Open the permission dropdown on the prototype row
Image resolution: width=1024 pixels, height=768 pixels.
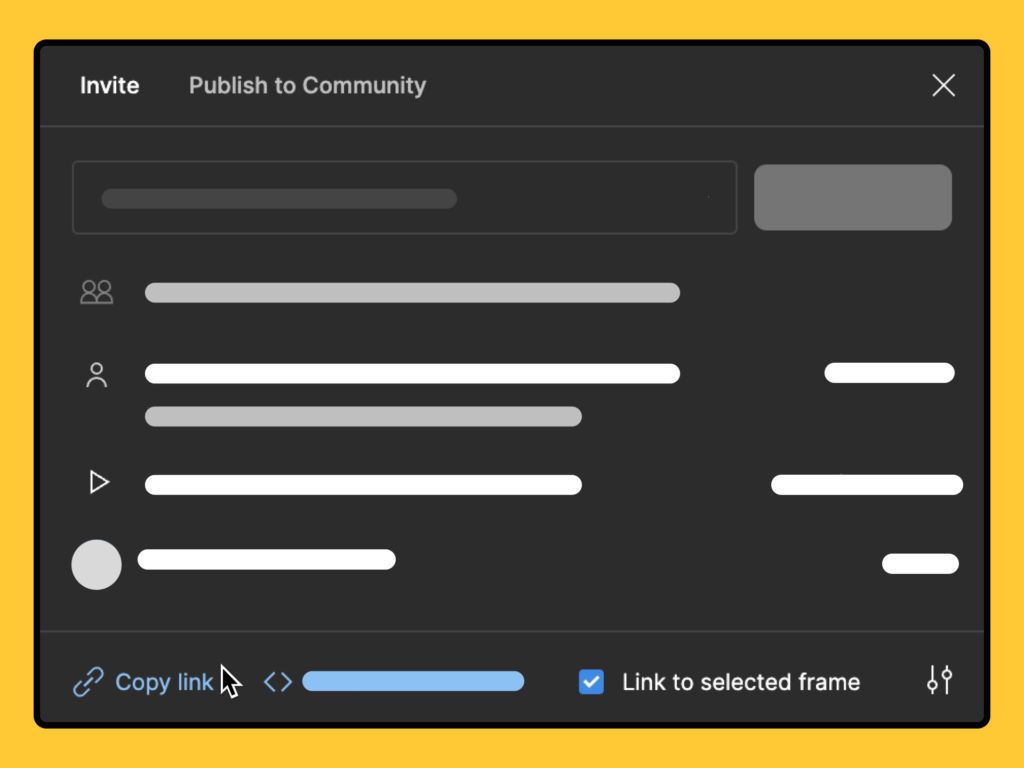[866, 484]
